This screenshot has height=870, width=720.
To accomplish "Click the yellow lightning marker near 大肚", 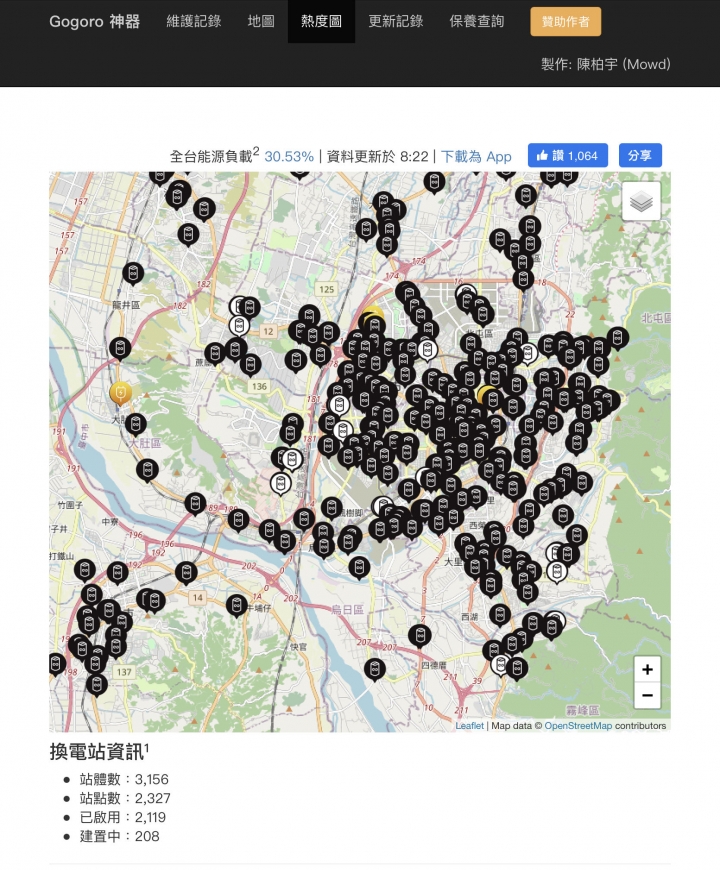I will click(120, 393).
